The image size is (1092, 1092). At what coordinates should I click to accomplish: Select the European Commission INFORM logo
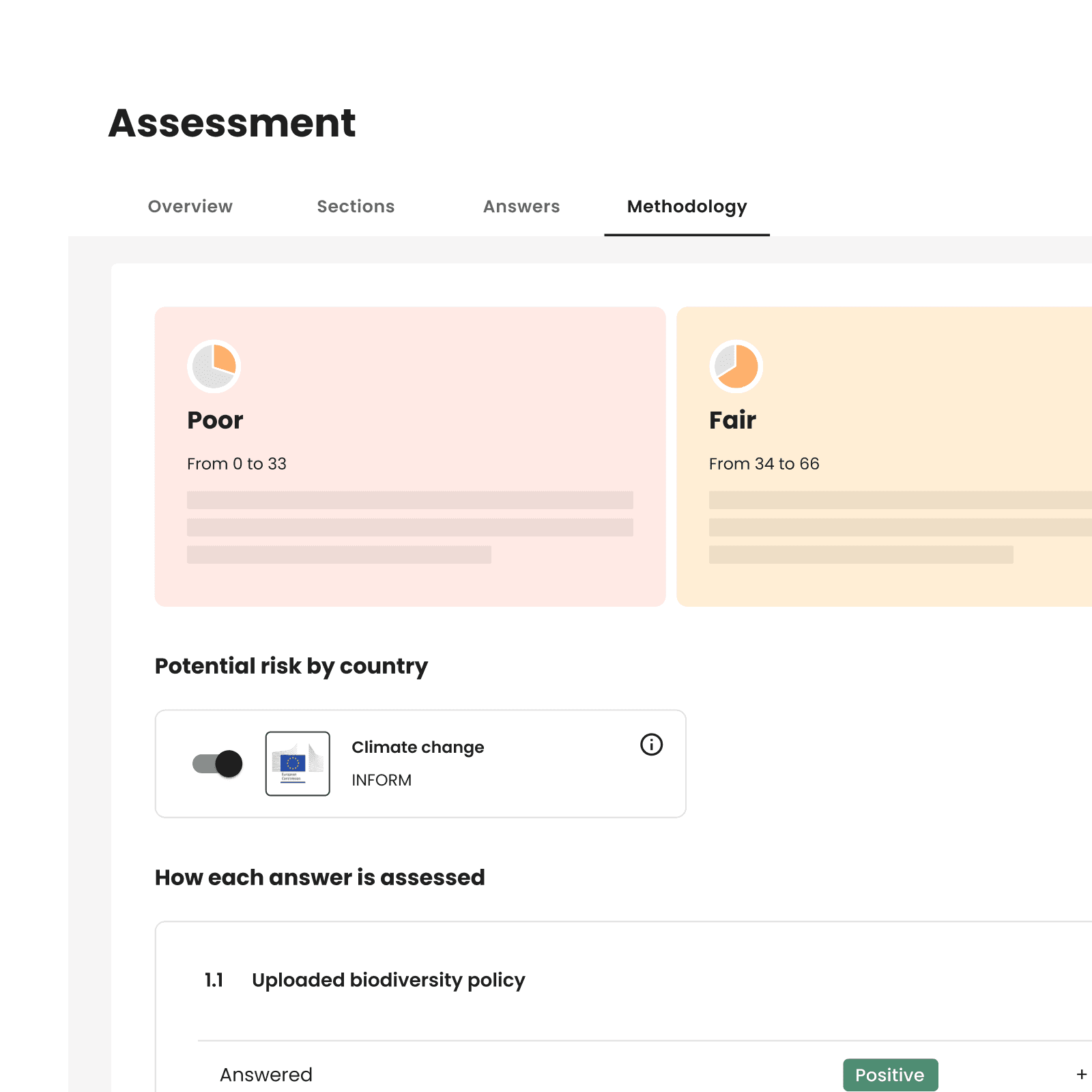click(x=297, y=764)
